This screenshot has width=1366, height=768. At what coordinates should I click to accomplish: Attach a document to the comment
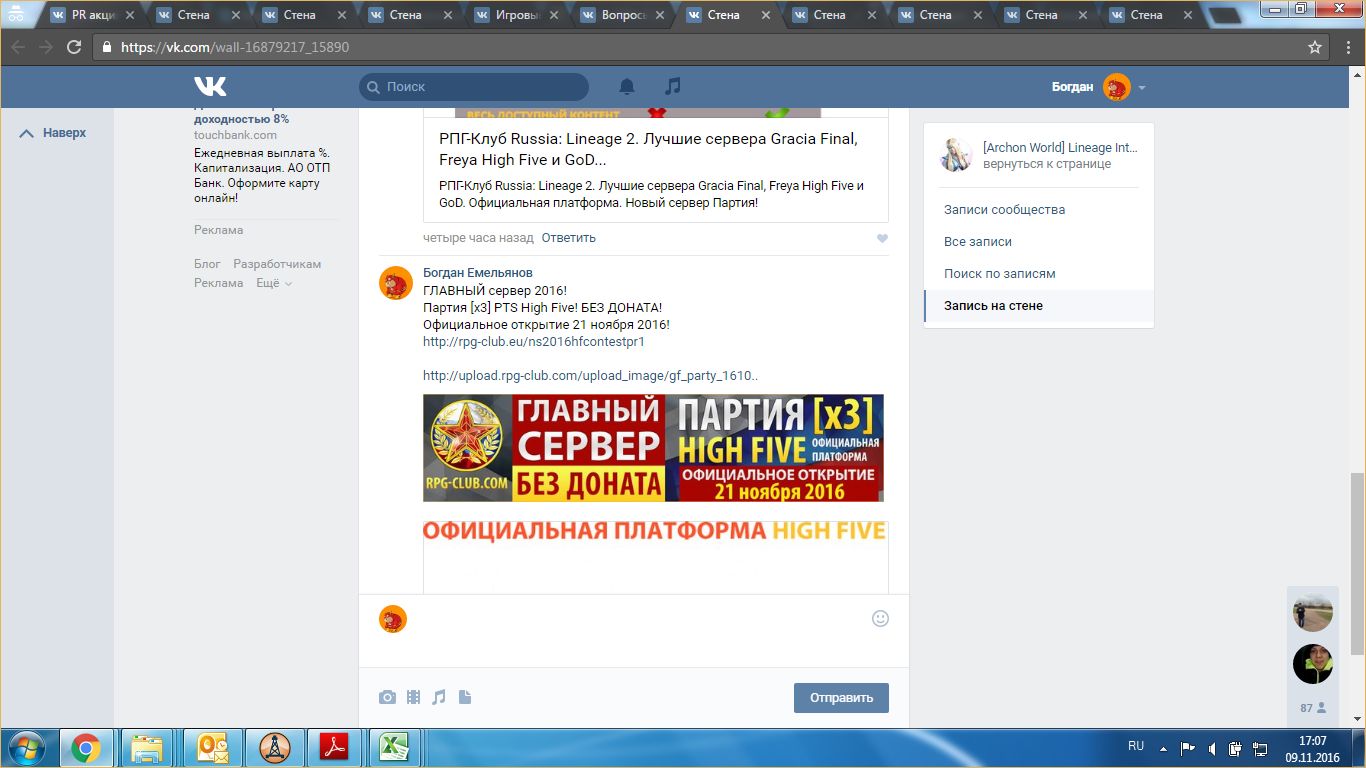tap(464, 697)
